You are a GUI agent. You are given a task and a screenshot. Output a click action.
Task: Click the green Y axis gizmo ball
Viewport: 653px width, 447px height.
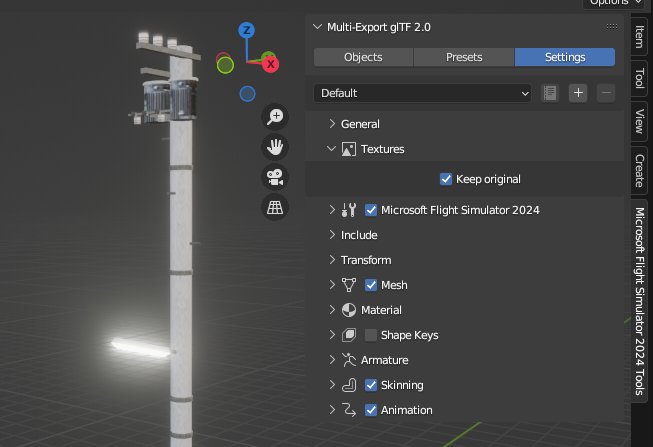226,66
